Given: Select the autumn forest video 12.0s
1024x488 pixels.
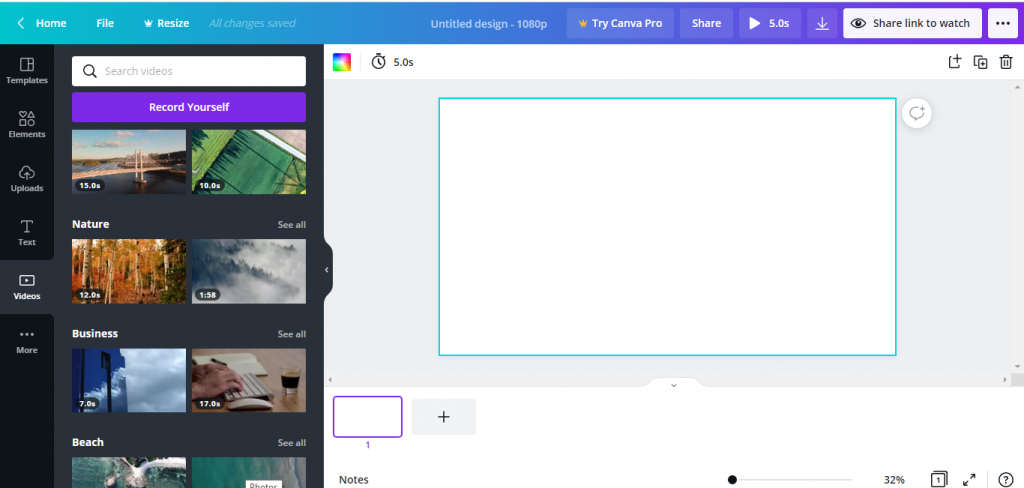Looking at the screenshot, I should [129, 271].
